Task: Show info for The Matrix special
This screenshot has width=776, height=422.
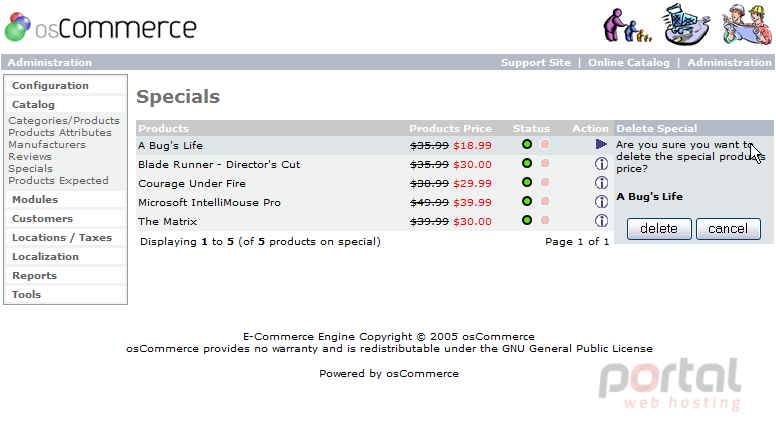Action: tap(601, 221)
